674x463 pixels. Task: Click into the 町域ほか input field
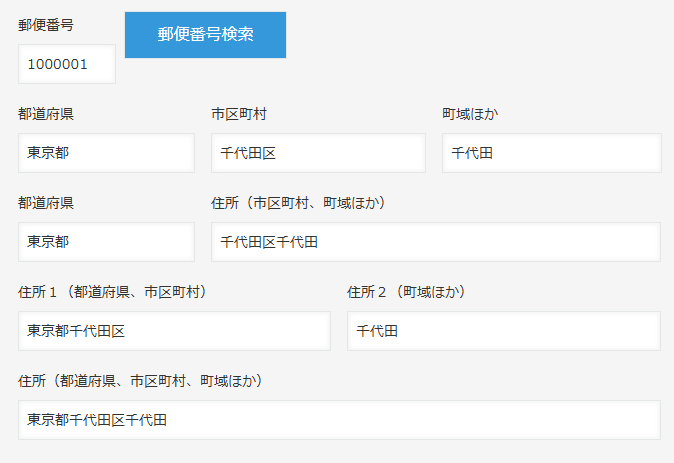tap(551, 153)
